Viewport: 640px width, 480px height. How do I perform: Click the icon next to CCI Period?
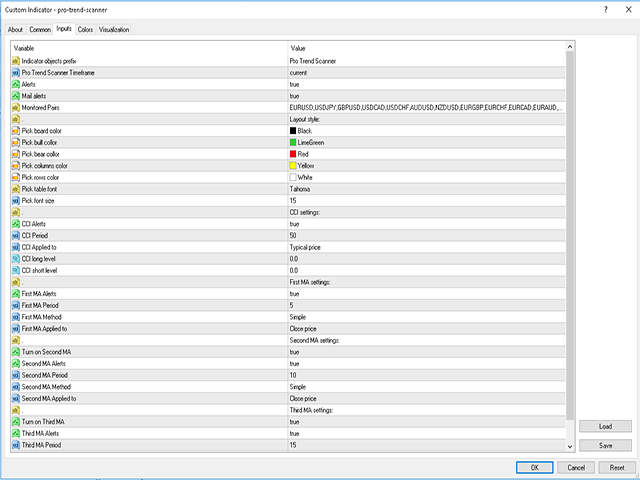click(16, 235)
